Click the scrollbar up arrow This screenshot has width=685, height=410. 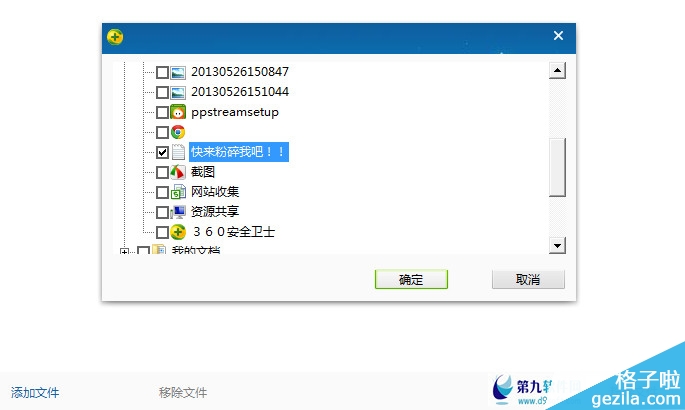coord(557,70)
